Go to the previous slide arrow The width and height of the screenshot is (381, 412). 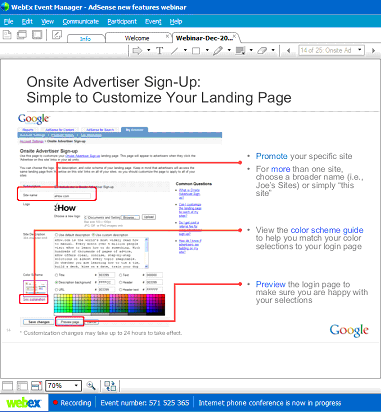point(288,50)
